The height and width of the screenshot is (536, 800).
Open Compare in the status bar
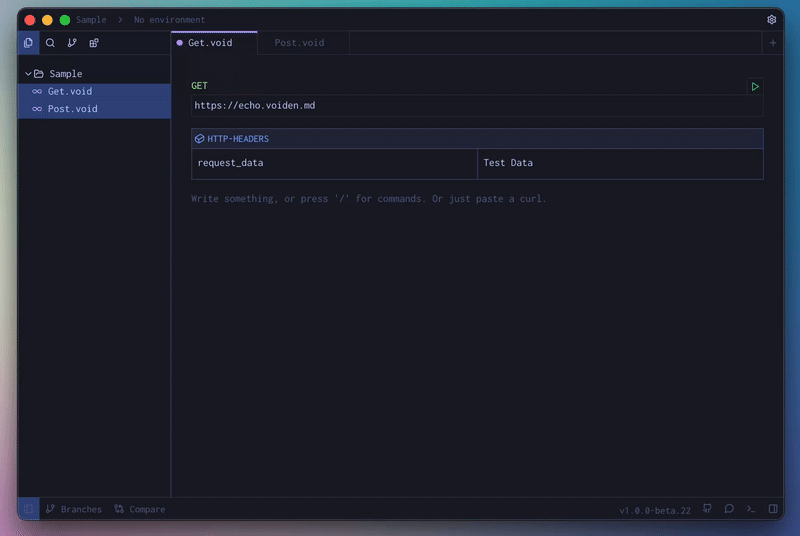coord(140,509)
